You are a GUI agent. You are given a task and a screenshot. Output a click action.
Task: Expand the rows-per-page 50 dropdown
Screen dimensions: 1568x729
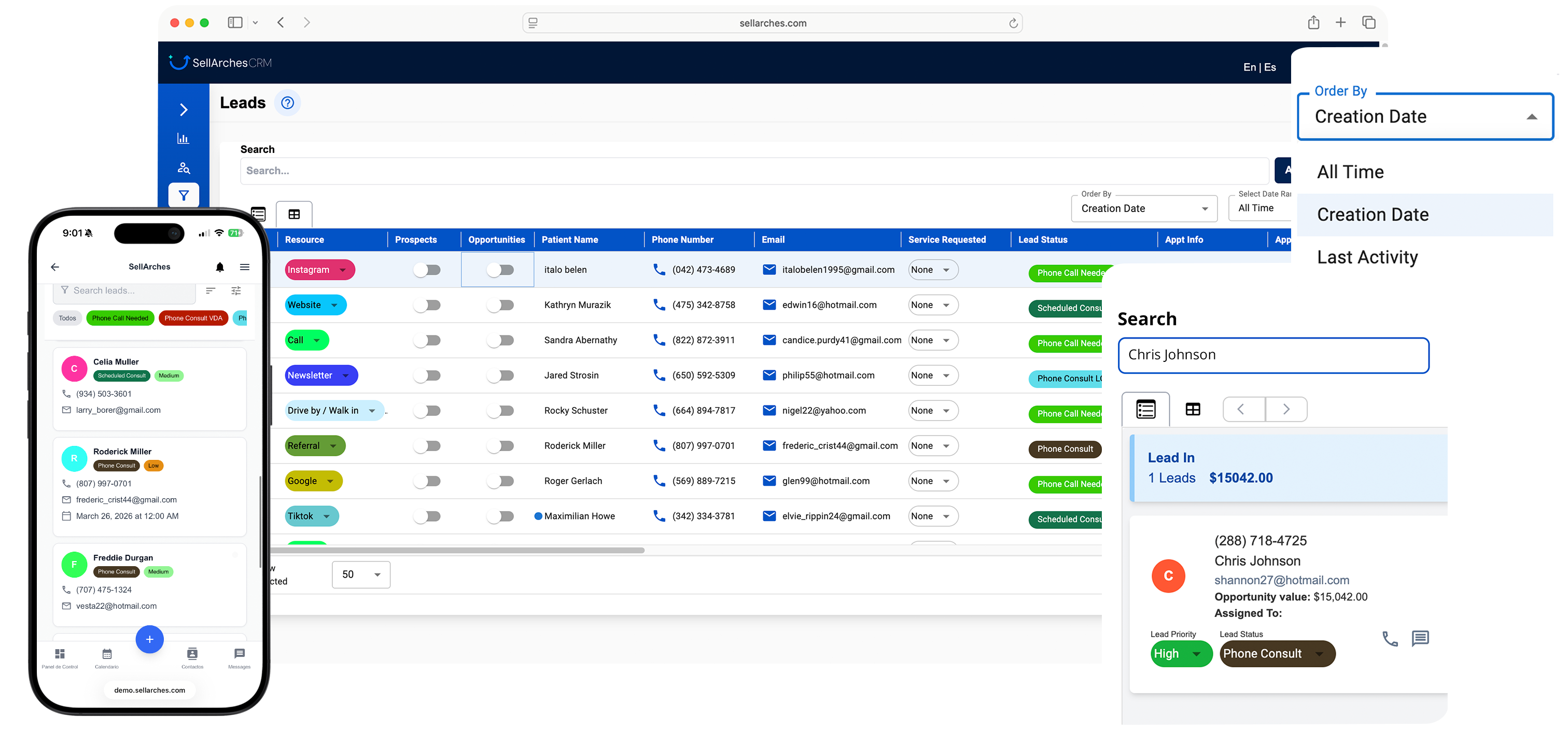pos(361,574)
